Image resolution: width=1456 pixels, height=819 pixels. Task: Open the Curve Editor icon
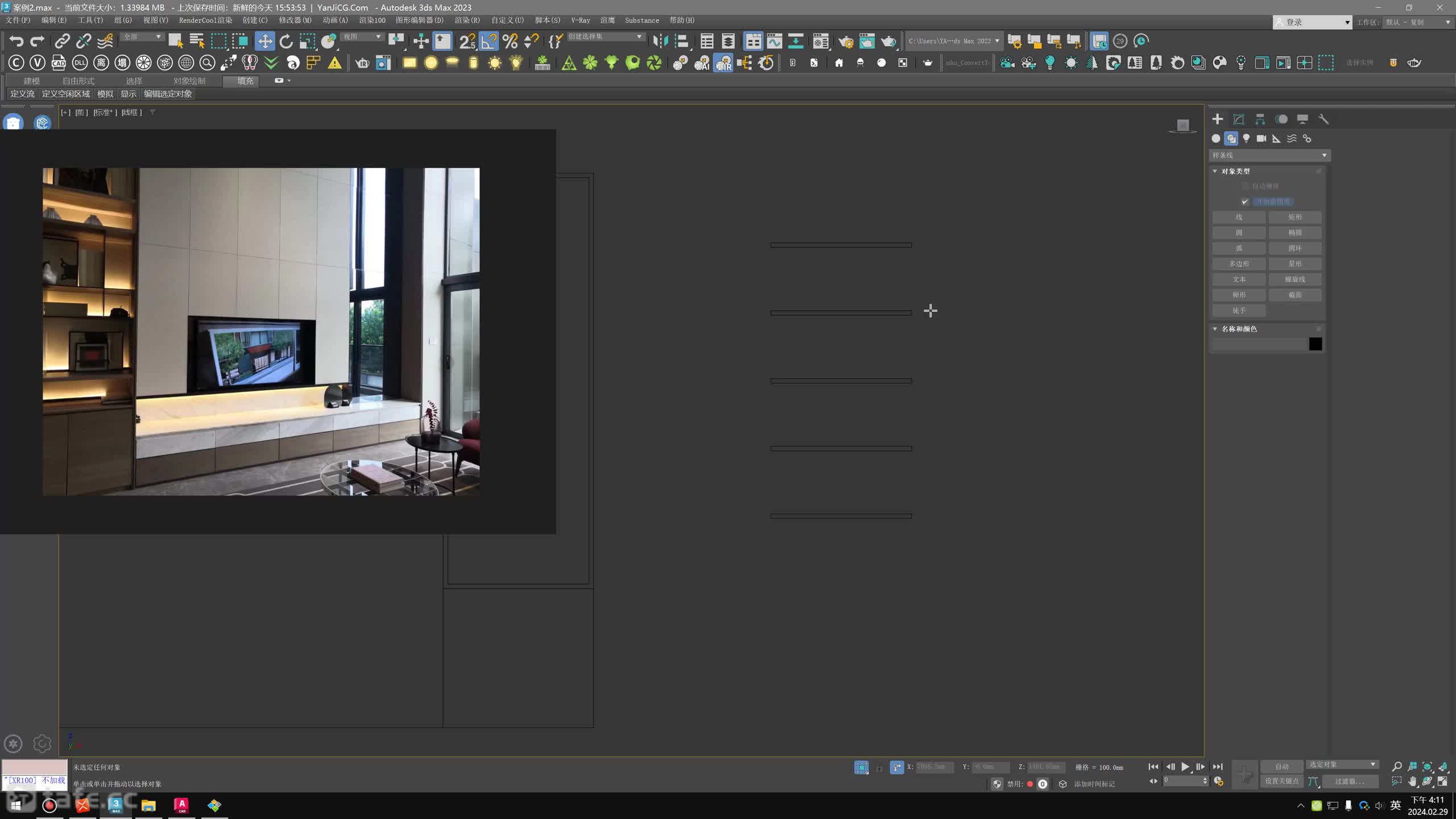click(x=774, y=41)
